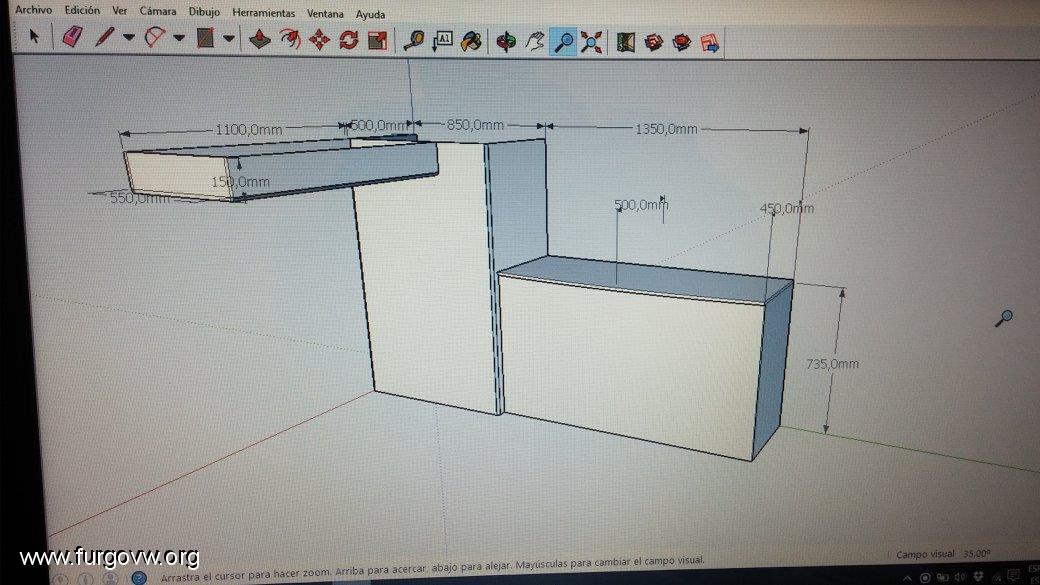Click the highlighted Zoom magnifier tool
This screenshot has height=585, width=1040.
coord(563,42)
